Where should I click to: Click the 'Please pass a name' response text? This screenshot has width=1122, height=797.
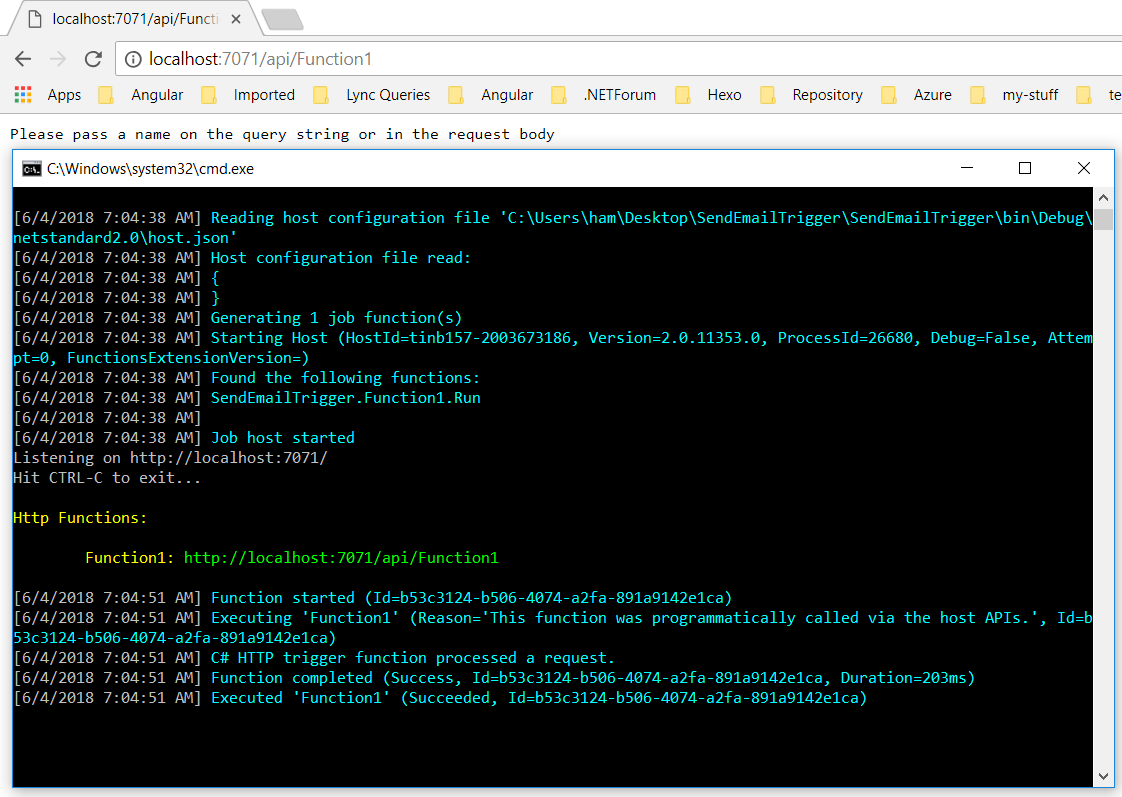coord(282,134)
